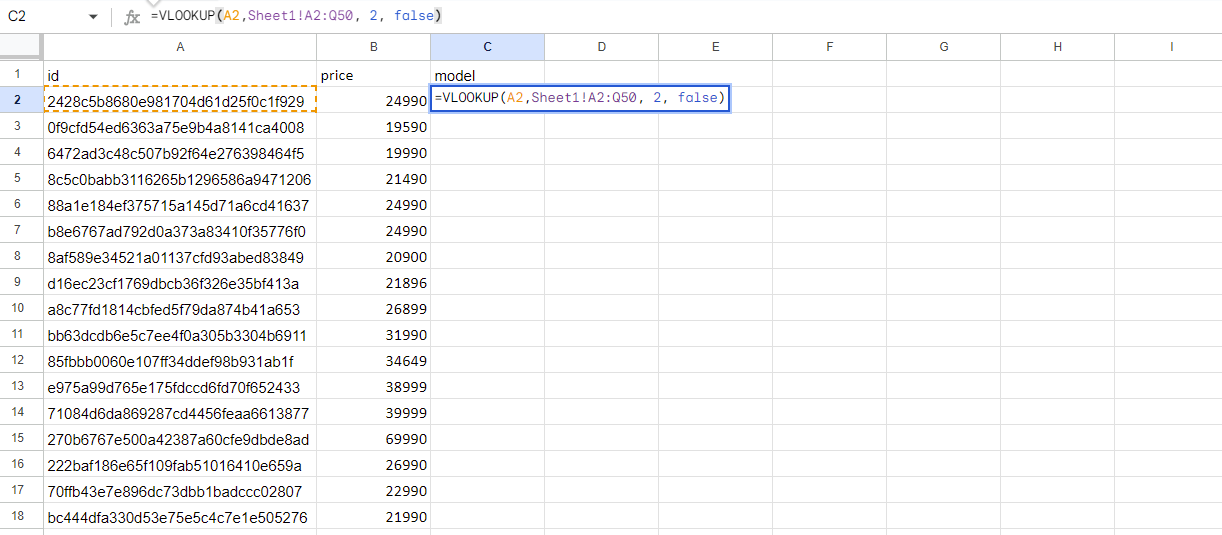The image size is (1222, 535).
Task: Click the fx function icon
Action: [132, 17]
